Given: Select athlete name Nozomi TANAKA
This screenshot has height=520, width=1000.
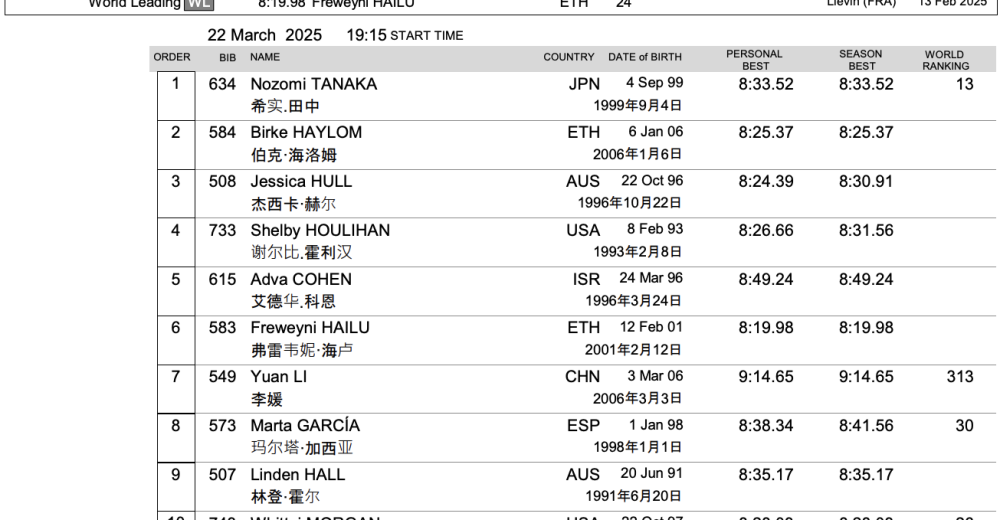Looking at the screenshot, I should (x=313, y=85).
